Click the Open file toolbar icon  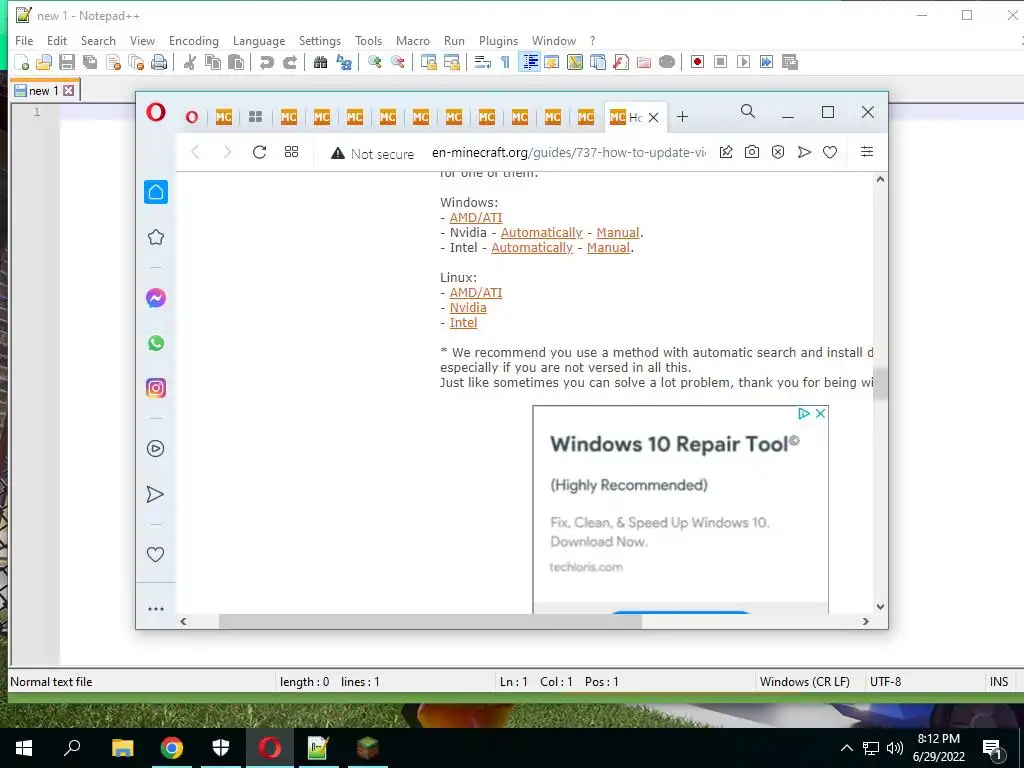44,62
